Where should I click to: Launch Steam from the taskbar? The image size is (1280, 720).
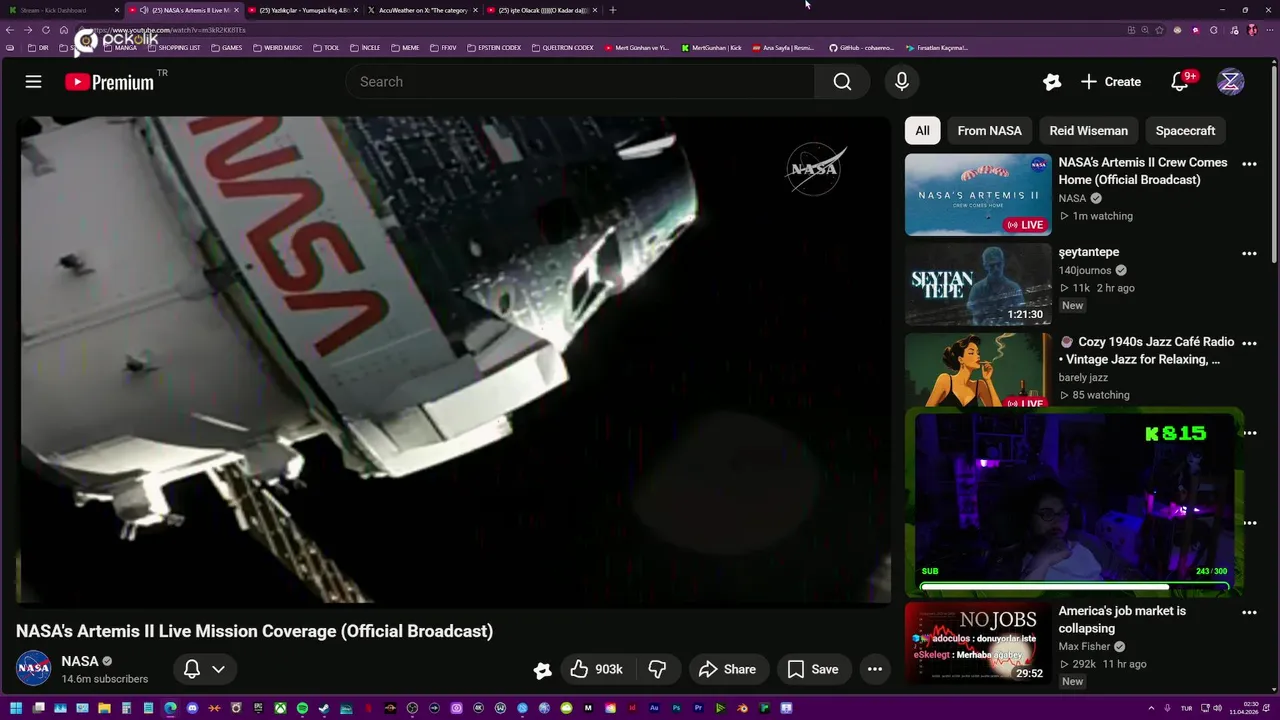click(324, 708)
